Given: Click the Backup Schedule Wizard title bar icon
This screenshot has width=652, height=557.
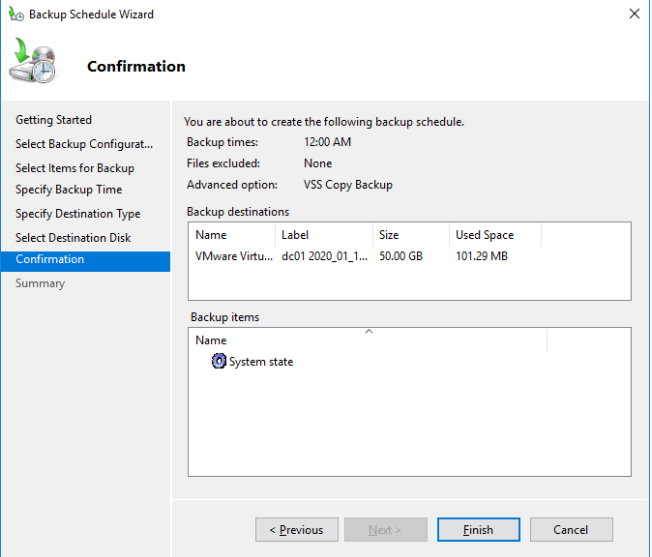Looking at the screenshot, I should 17,14.
